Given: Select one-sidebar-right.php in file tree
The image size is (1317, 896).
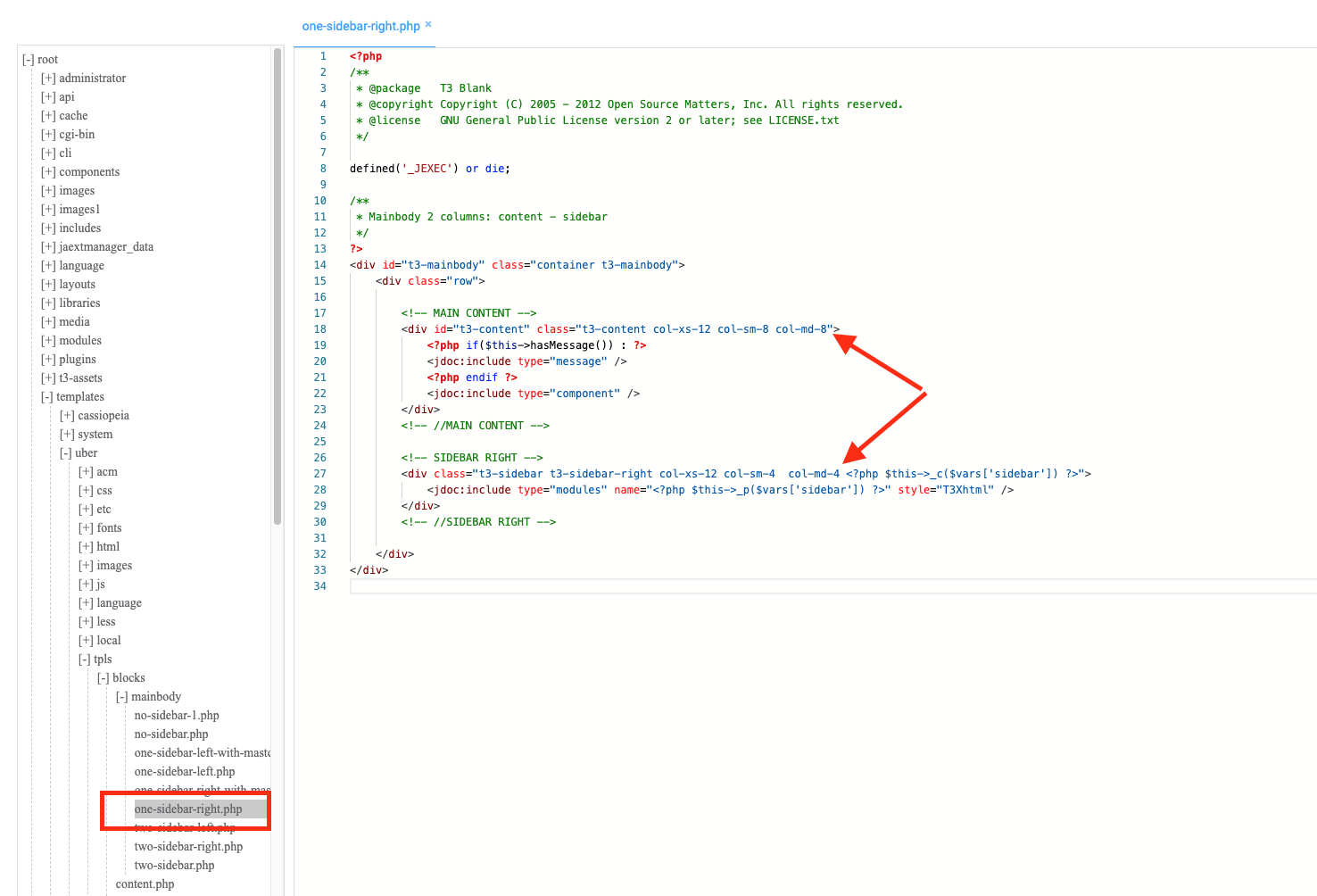Looking at the screenshot, I should (x=188, y=809).
